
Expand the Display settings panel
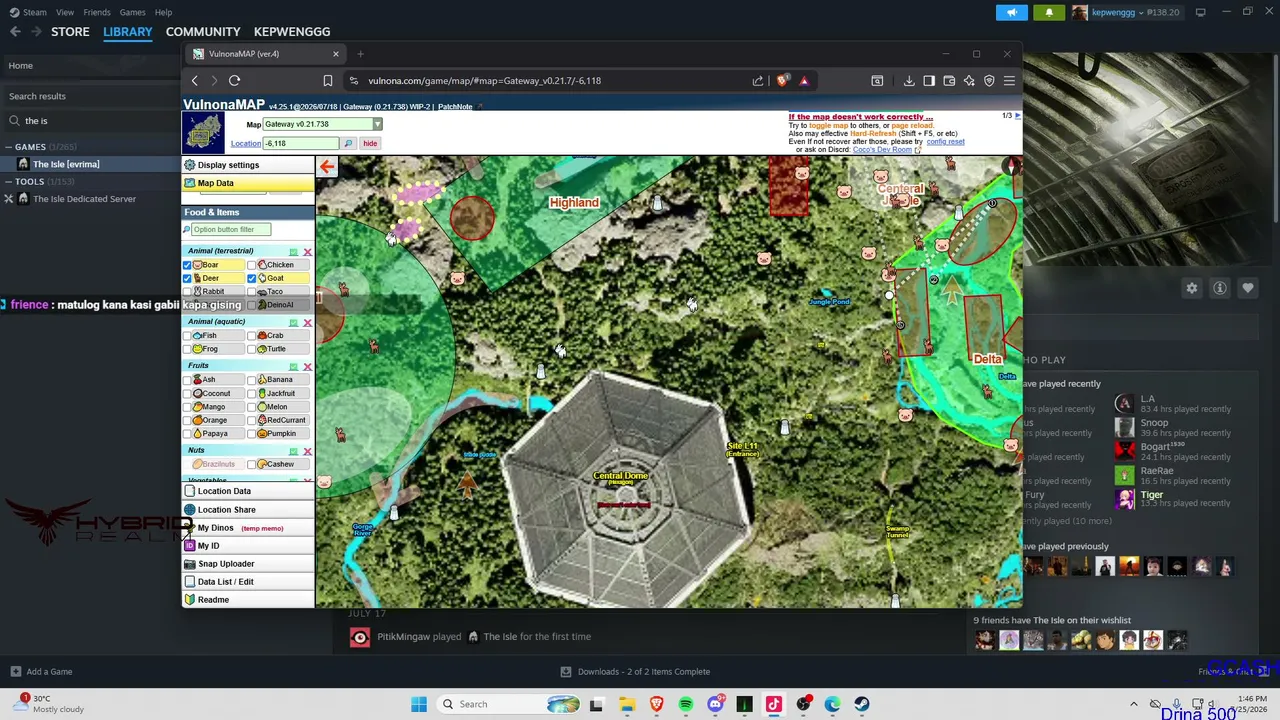point(248,165)
